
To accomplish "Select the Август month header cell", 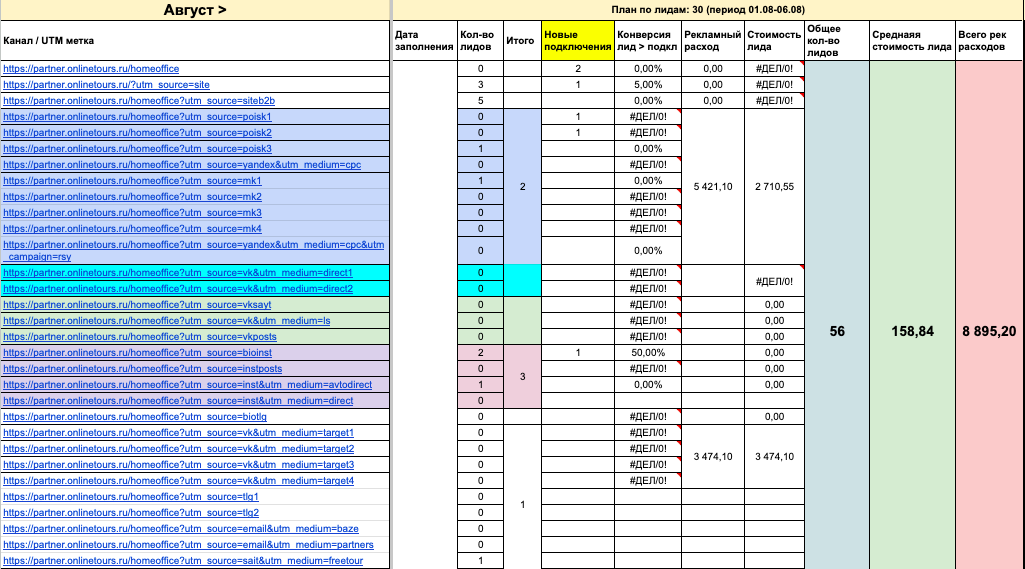I will [x=194, y=10].
